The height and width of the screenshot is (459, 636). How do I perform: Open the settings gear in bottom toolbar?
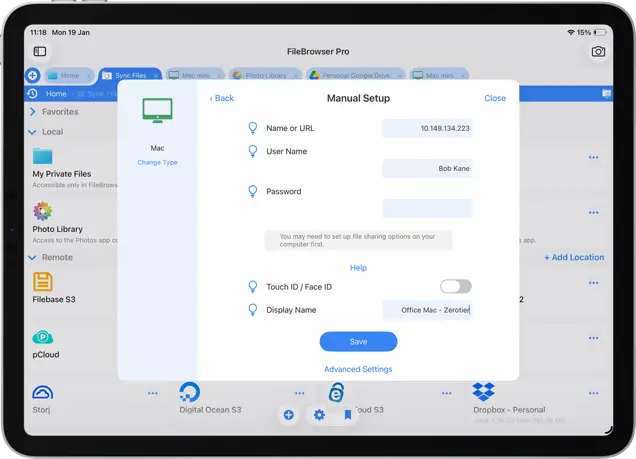tap(319, 414)
